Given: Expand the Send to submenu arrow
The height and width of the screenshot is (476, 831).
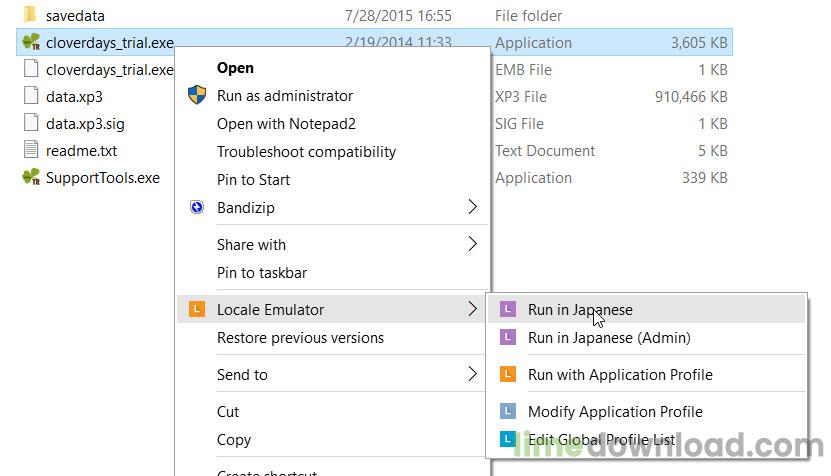Looking at the screenshot, I should point(472,375).
